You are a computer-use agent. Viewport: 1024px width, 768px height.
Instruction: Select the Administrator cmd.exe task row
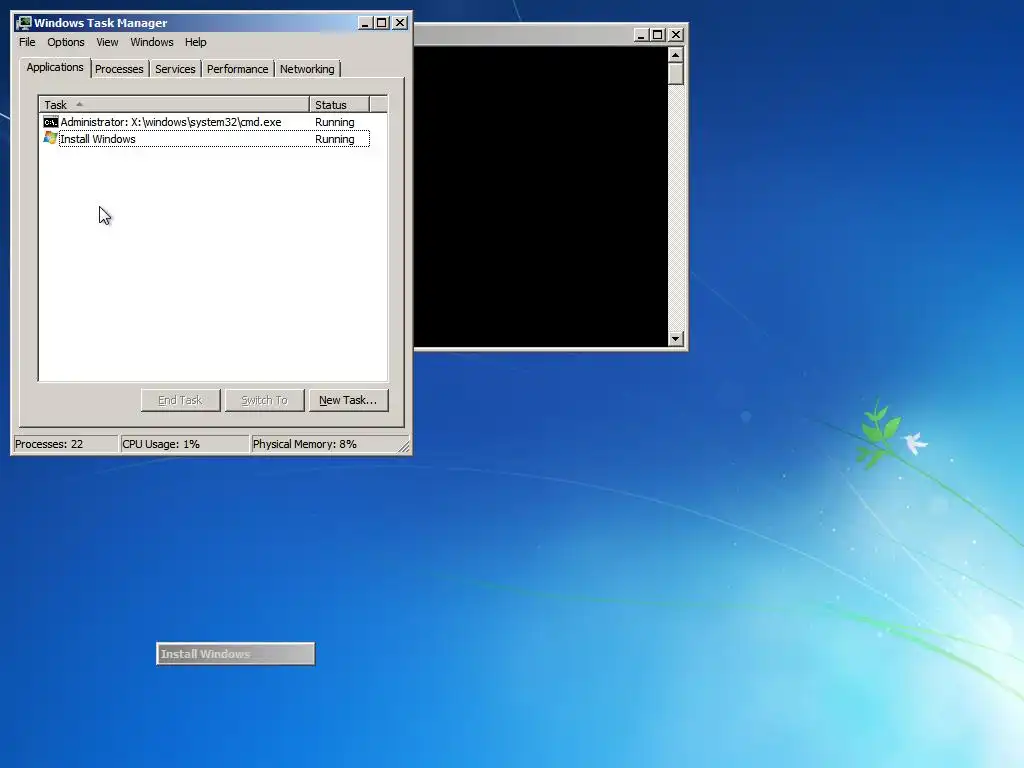[206, 122]
